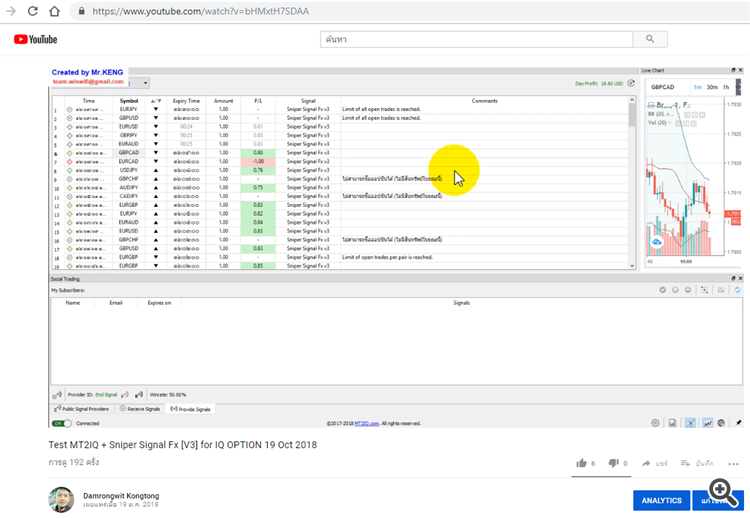Sort by the up/down direction column header
Image resolution: width=750 pixels, height=518 pixels.
pyautogui.click(x=156, y=101)
